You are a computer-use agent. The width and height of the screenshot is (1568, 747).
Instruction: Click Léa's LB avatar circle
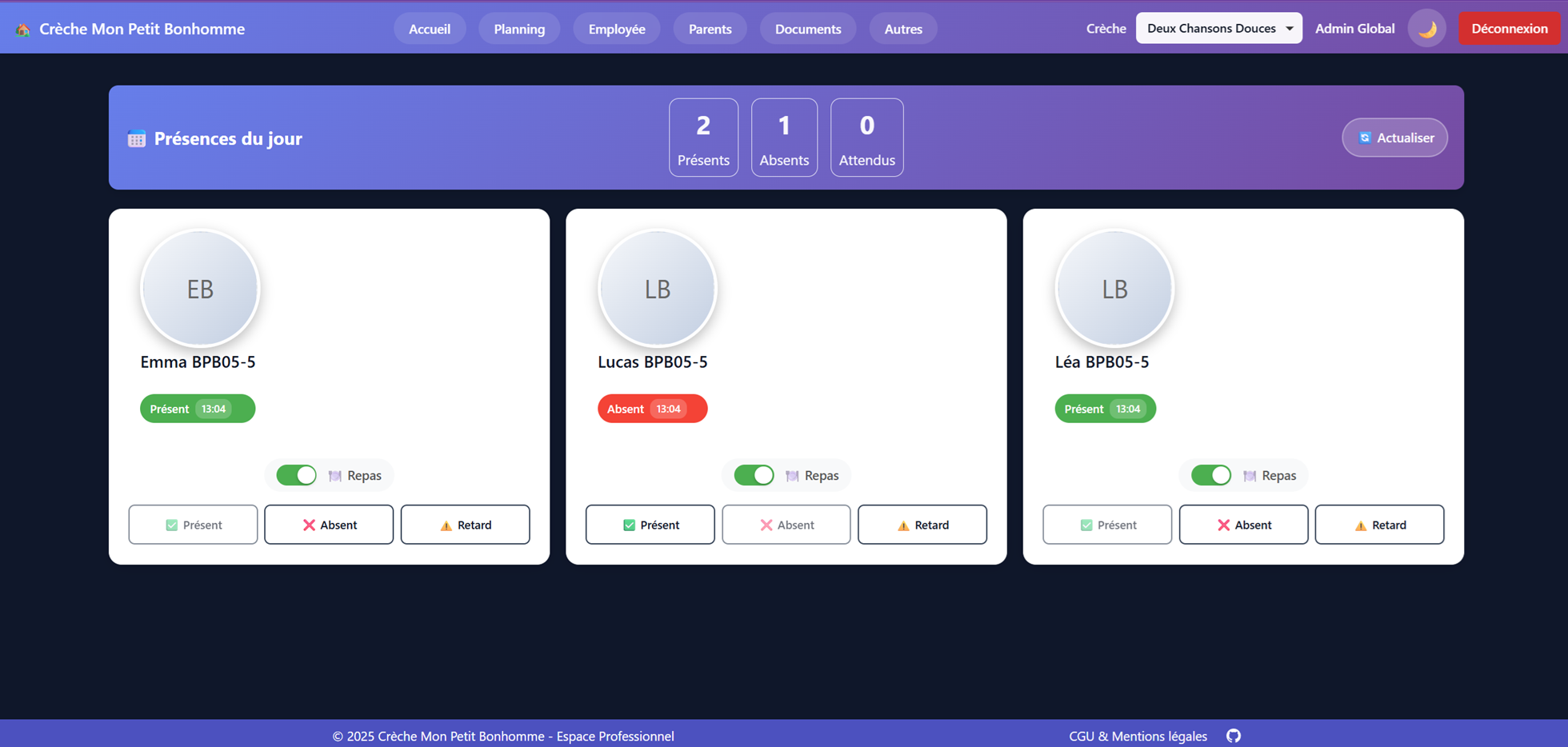(x=1114, y=289)
